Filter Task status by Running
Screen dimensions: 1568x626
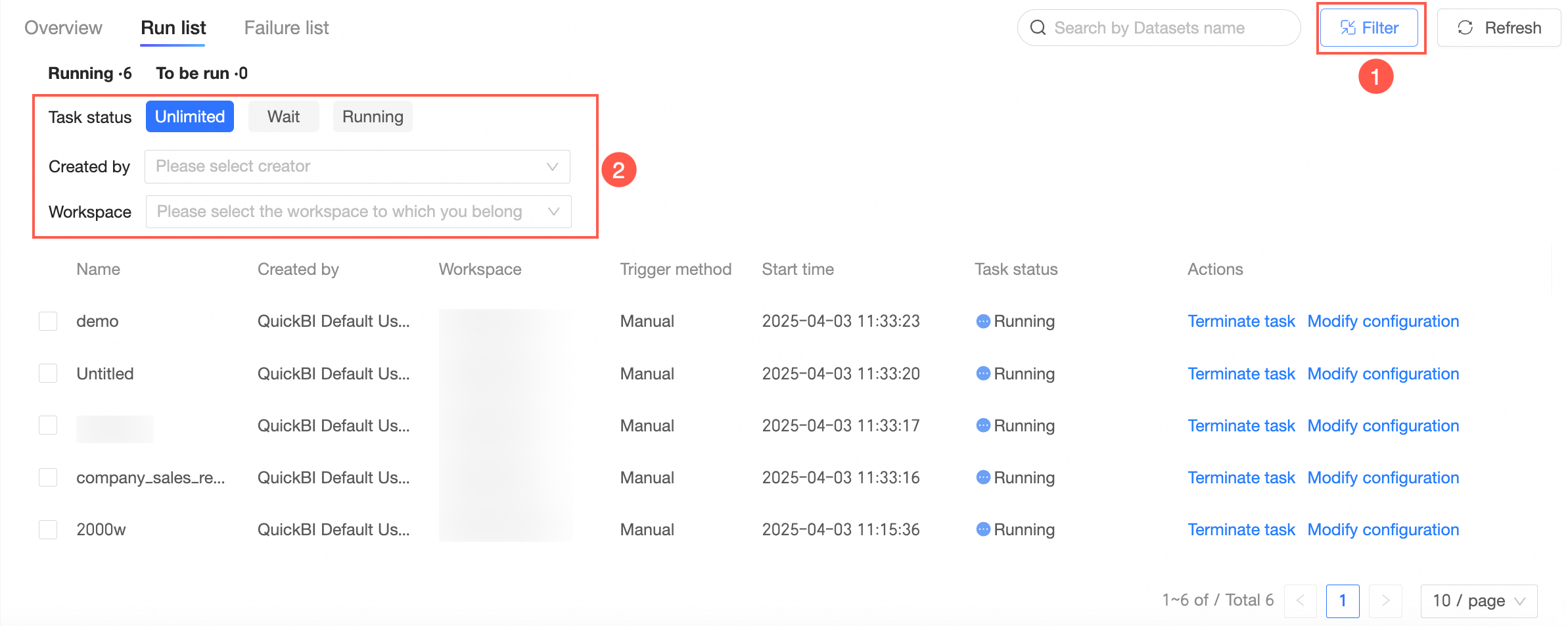coord(373,116)
